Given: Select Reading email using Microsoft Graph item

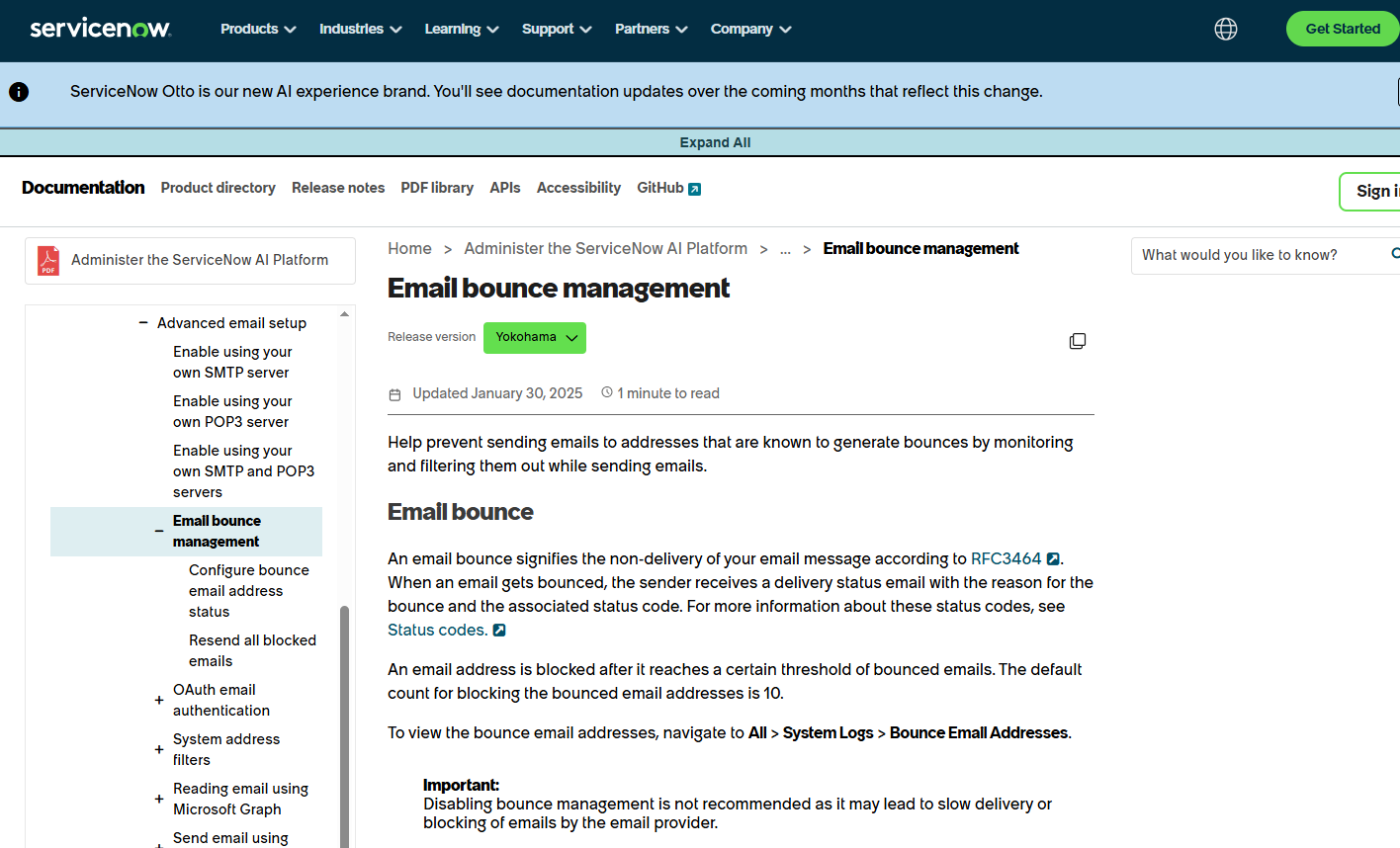Looking at the screenshot, I should coord(240,800).
